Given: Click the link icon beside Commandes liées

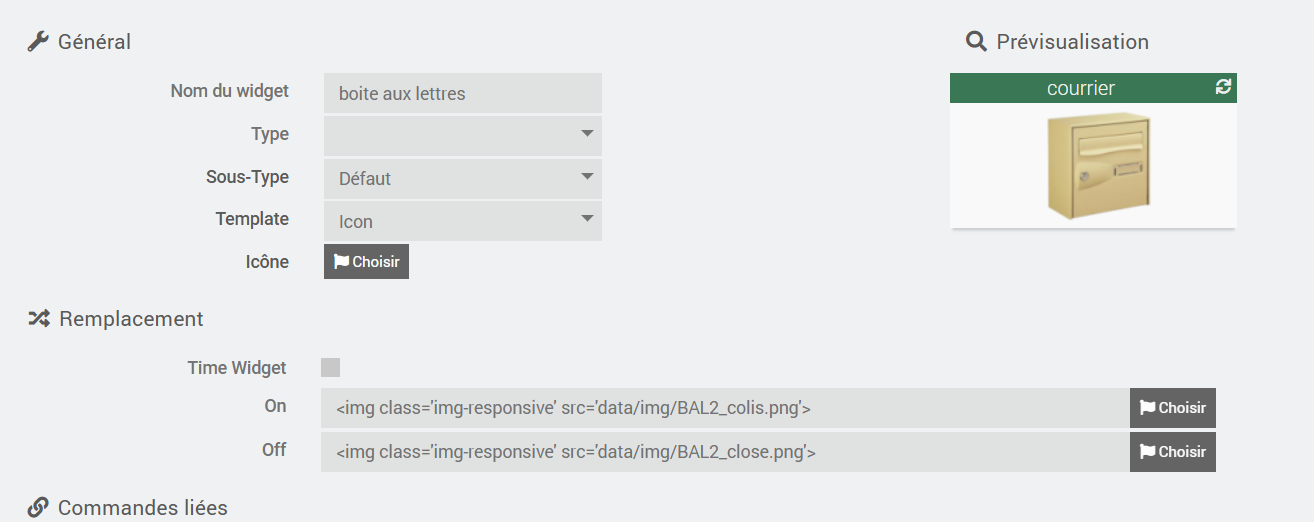Looking at the screenshot, I should pyautogui.click(x=38, y=508).
